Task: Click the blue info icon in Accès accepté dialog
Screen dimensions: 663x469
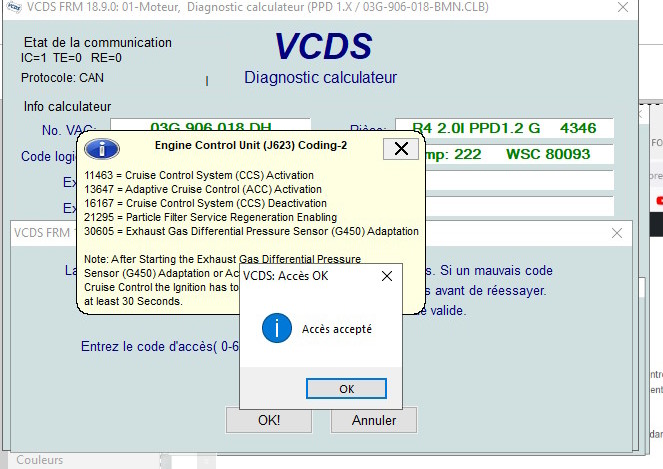Action: tap(277, 328)
